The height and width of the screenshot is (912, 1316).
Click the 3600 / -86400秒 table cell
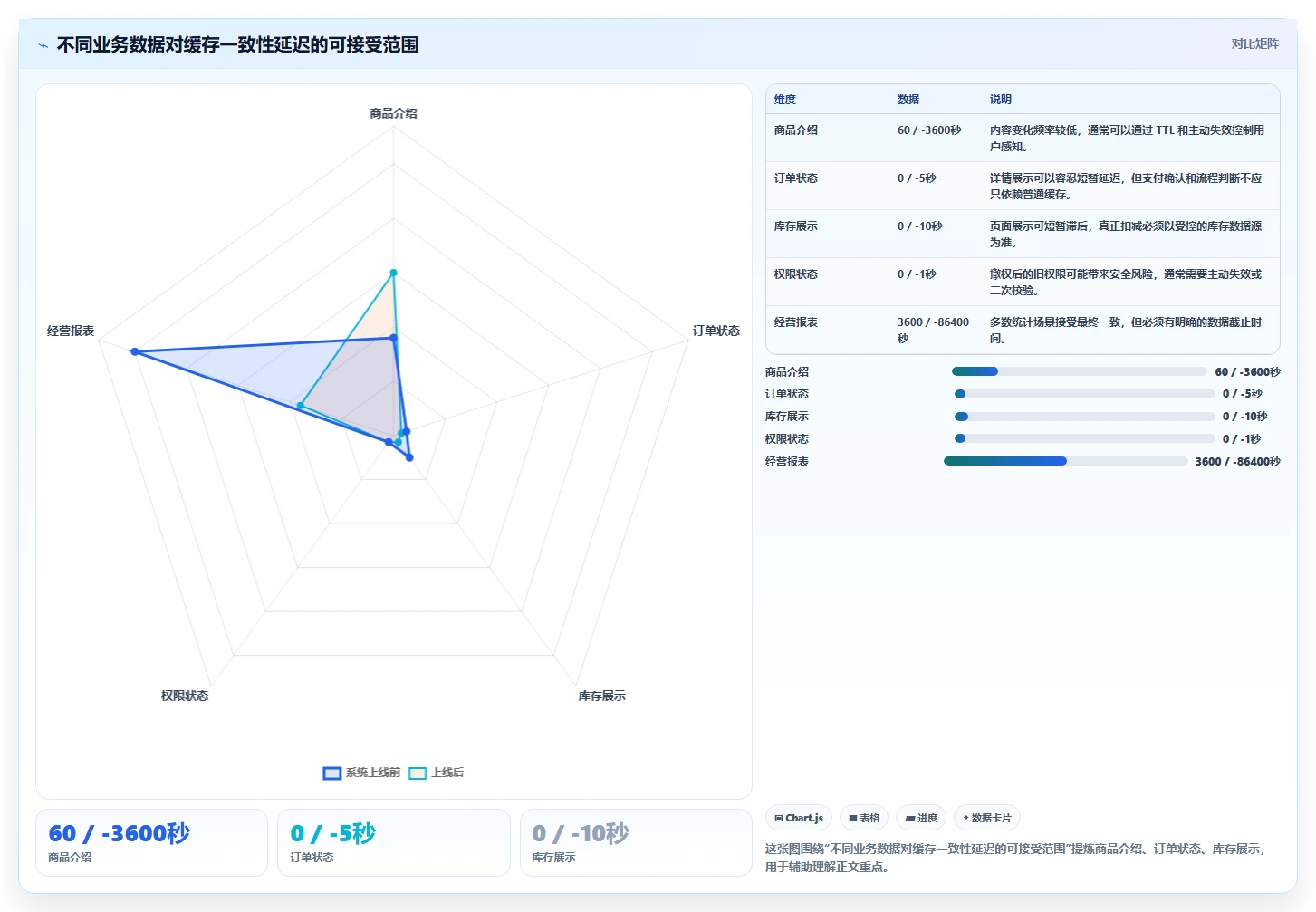(x=934, y=331)
